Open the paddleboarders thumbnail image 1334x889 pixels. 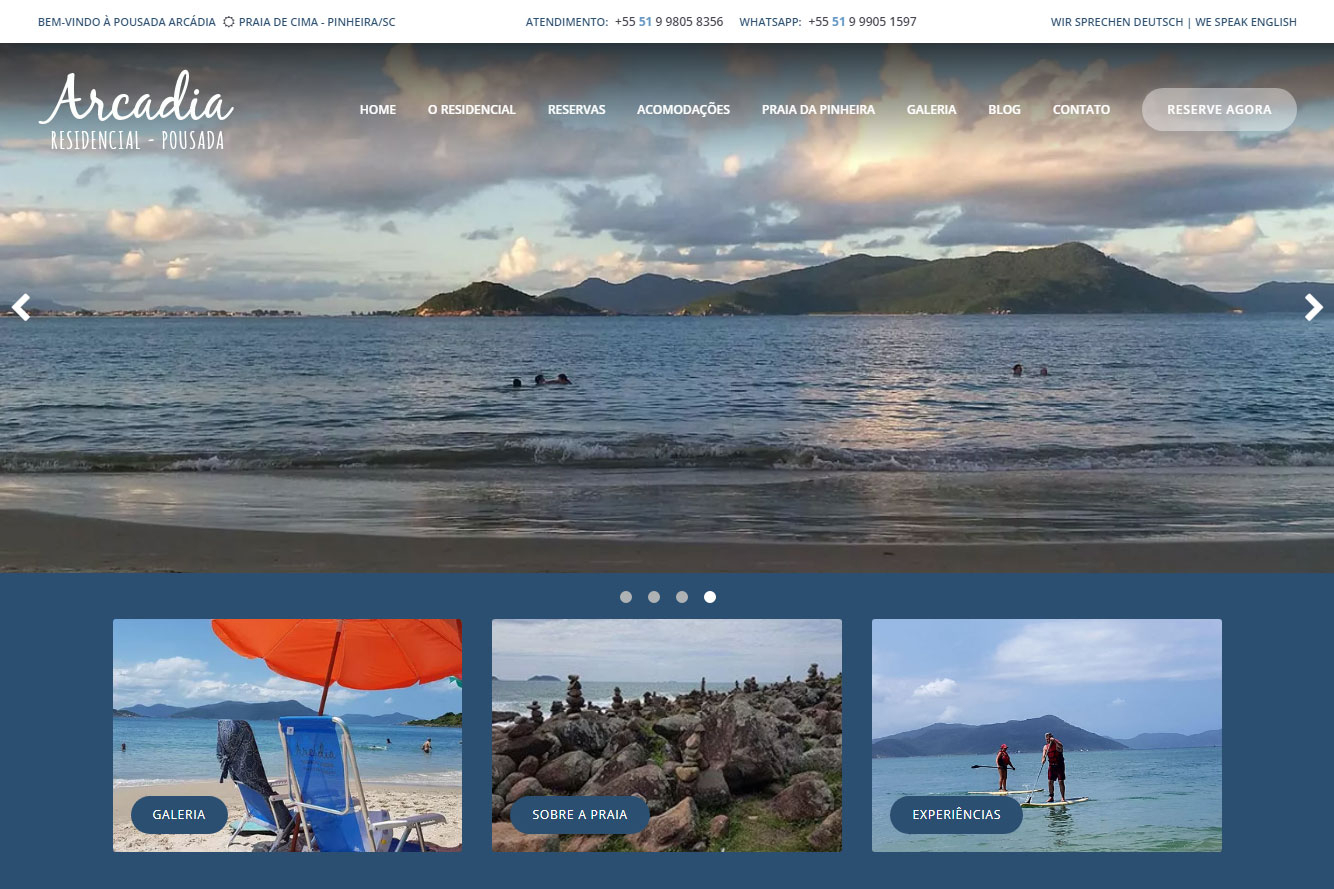pos(1047,735)
